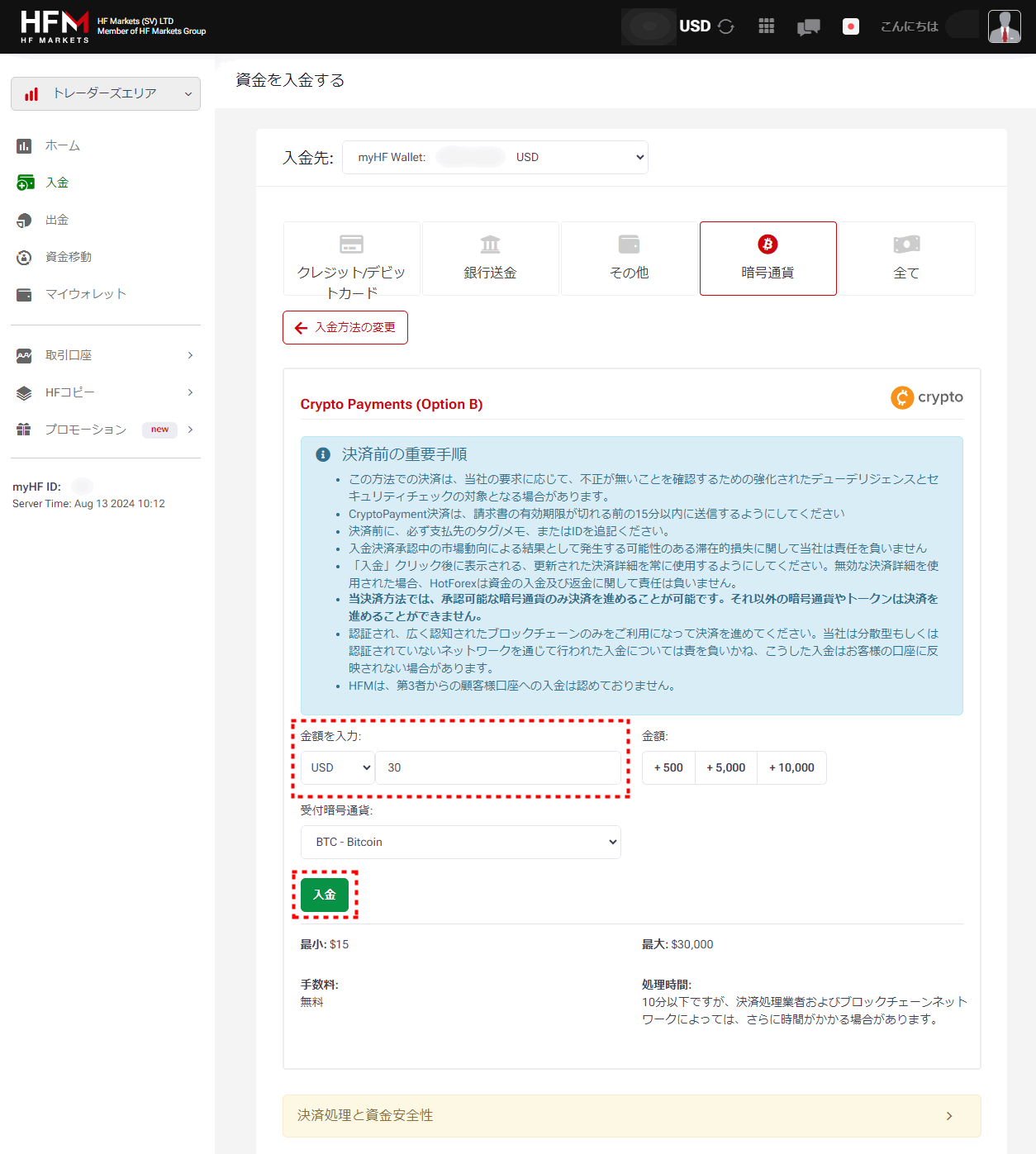Screen dimensions: 1036x1154
Task: Click the red chart icon in Trader's Area
Action: (x=31, y=94)
